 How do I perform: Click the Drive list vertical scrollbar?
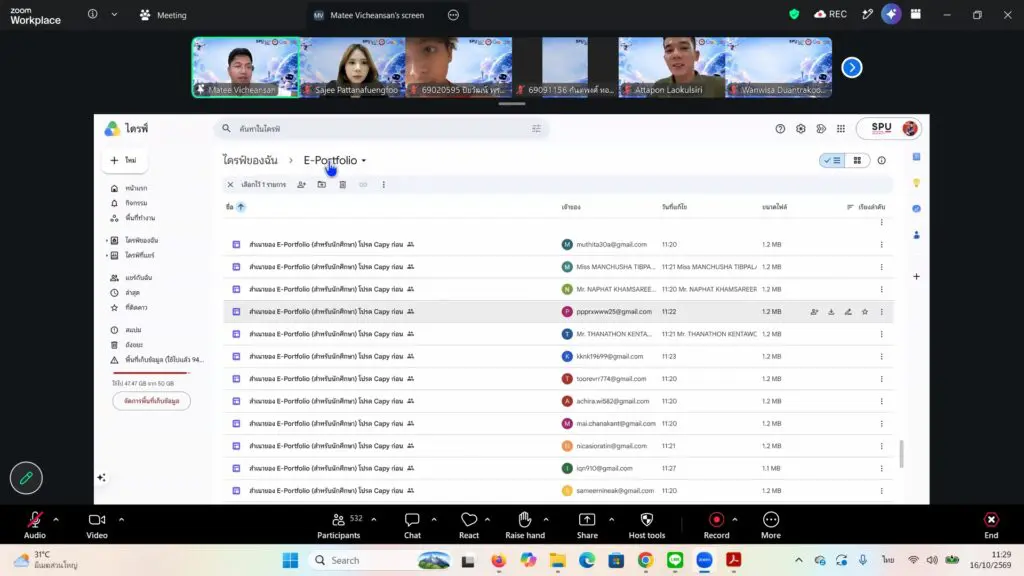(901, 454)
